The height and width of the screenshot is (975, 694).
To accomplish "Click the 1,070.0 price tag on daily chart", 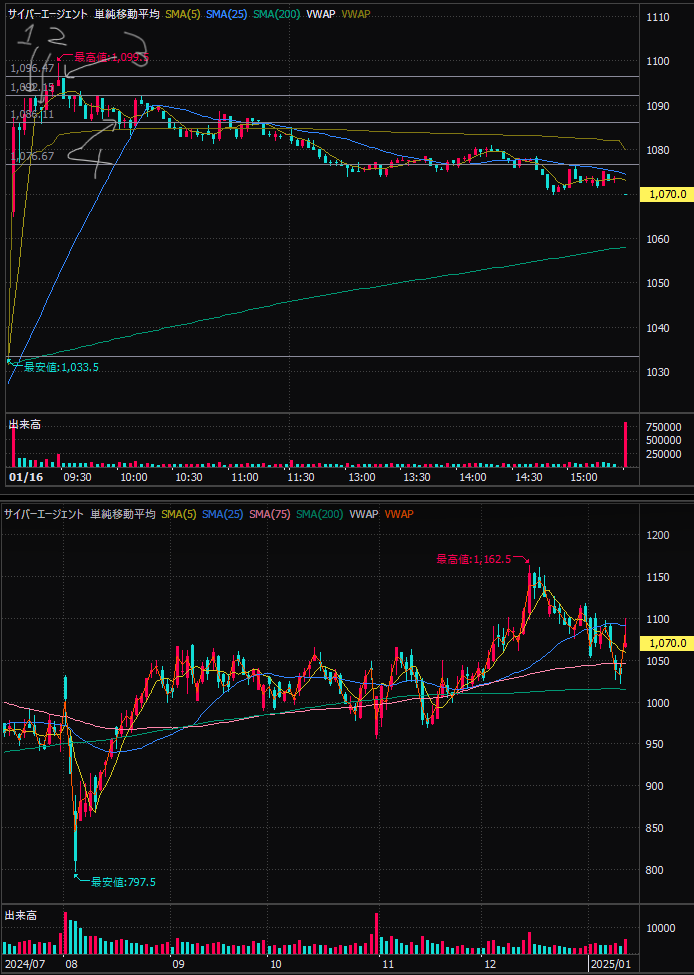I will click(x=667, y=643).
